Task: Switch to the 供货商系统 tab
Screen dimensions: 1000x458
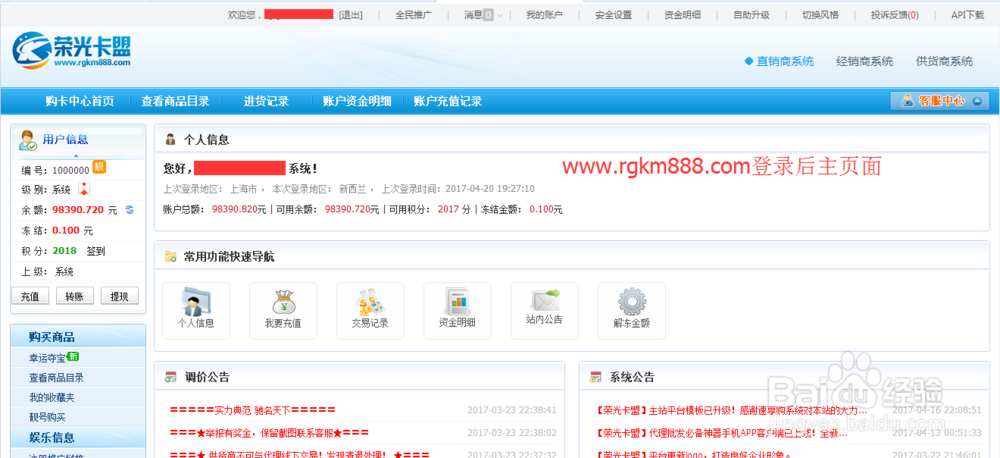Action: pos(945,62)
